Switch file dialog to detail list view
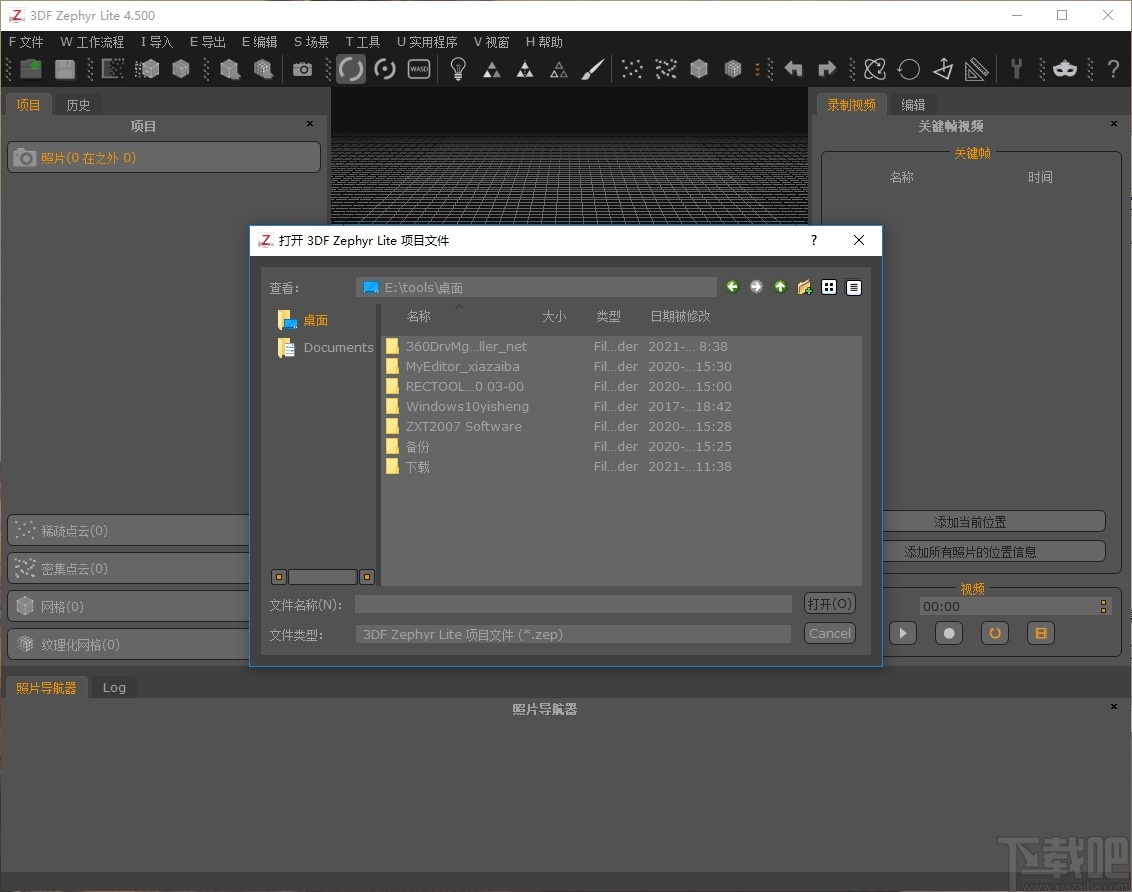 tap(853, 287)
